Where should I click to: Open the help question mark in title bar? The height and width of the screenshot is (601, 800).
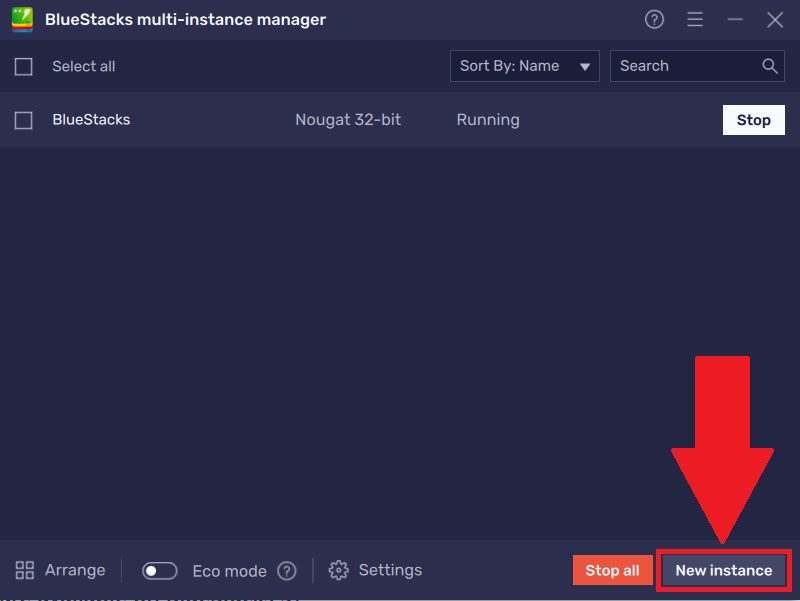654,19
